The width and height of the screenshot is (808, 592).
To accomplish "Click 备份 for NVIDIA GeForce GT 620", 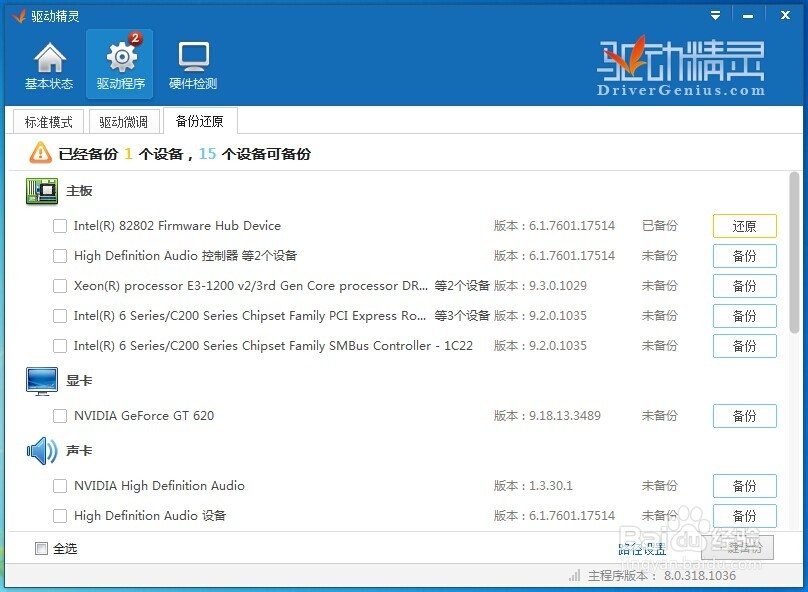I will point(745,416).
